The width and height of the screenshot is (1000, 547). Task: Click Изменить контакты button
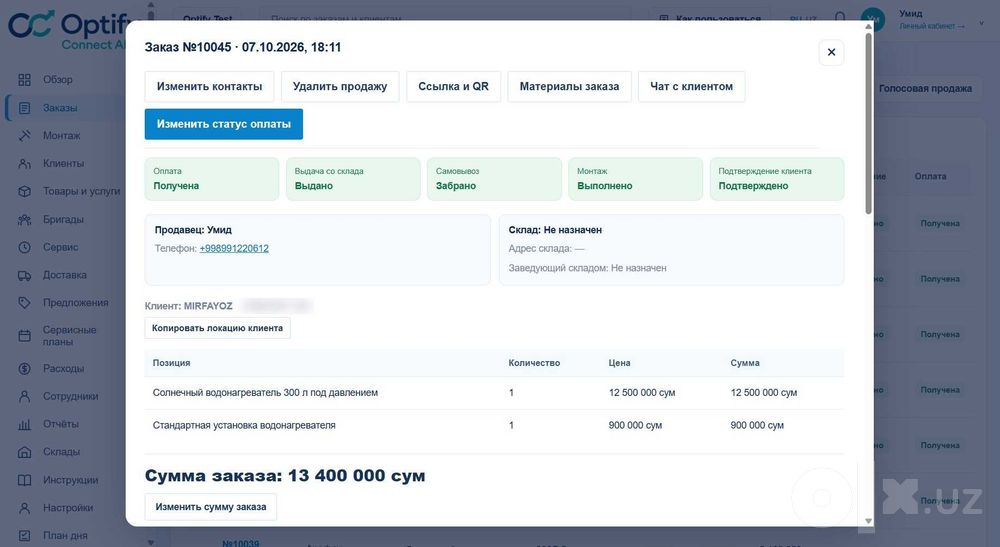[209, 86]
